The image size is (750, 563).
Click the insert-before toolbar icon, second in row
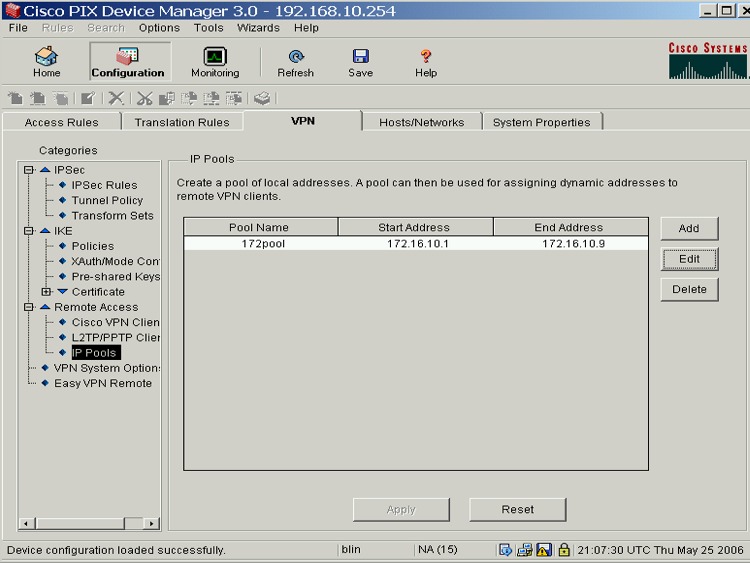(x=38, y=99)
